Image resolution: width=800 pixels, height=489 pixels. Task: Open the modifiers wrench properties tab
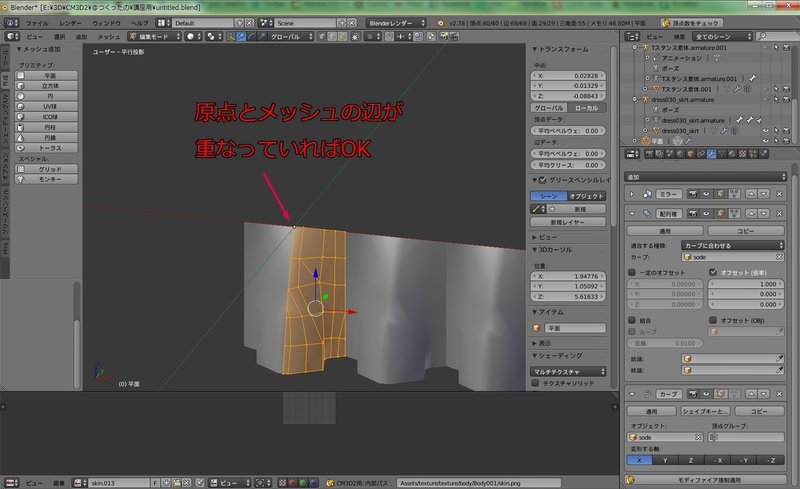click(711, 154)
